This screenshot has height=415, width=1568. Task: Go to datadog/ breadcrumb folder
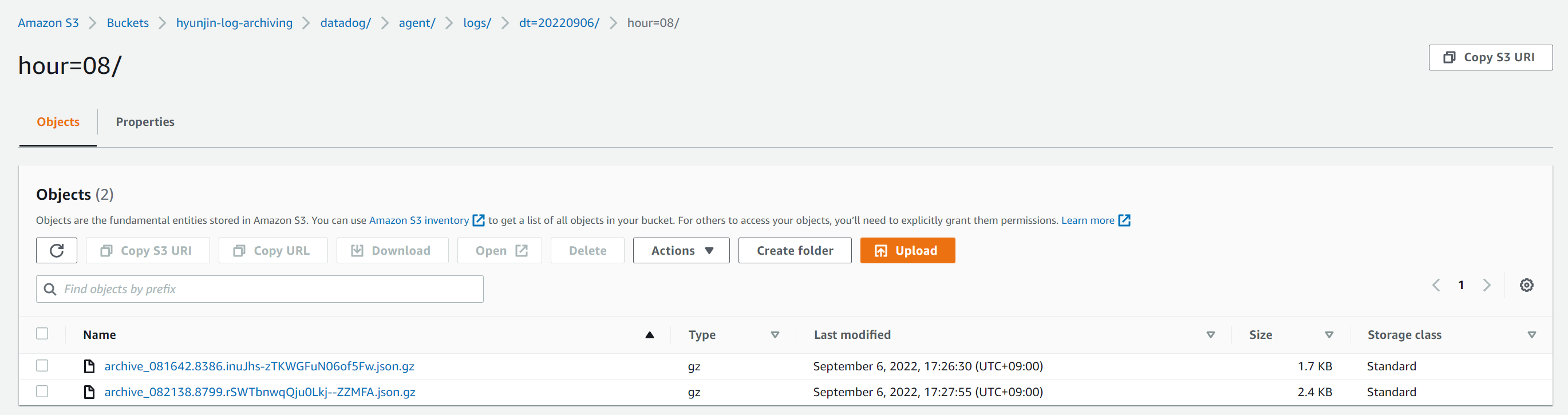tap(346, 22)
